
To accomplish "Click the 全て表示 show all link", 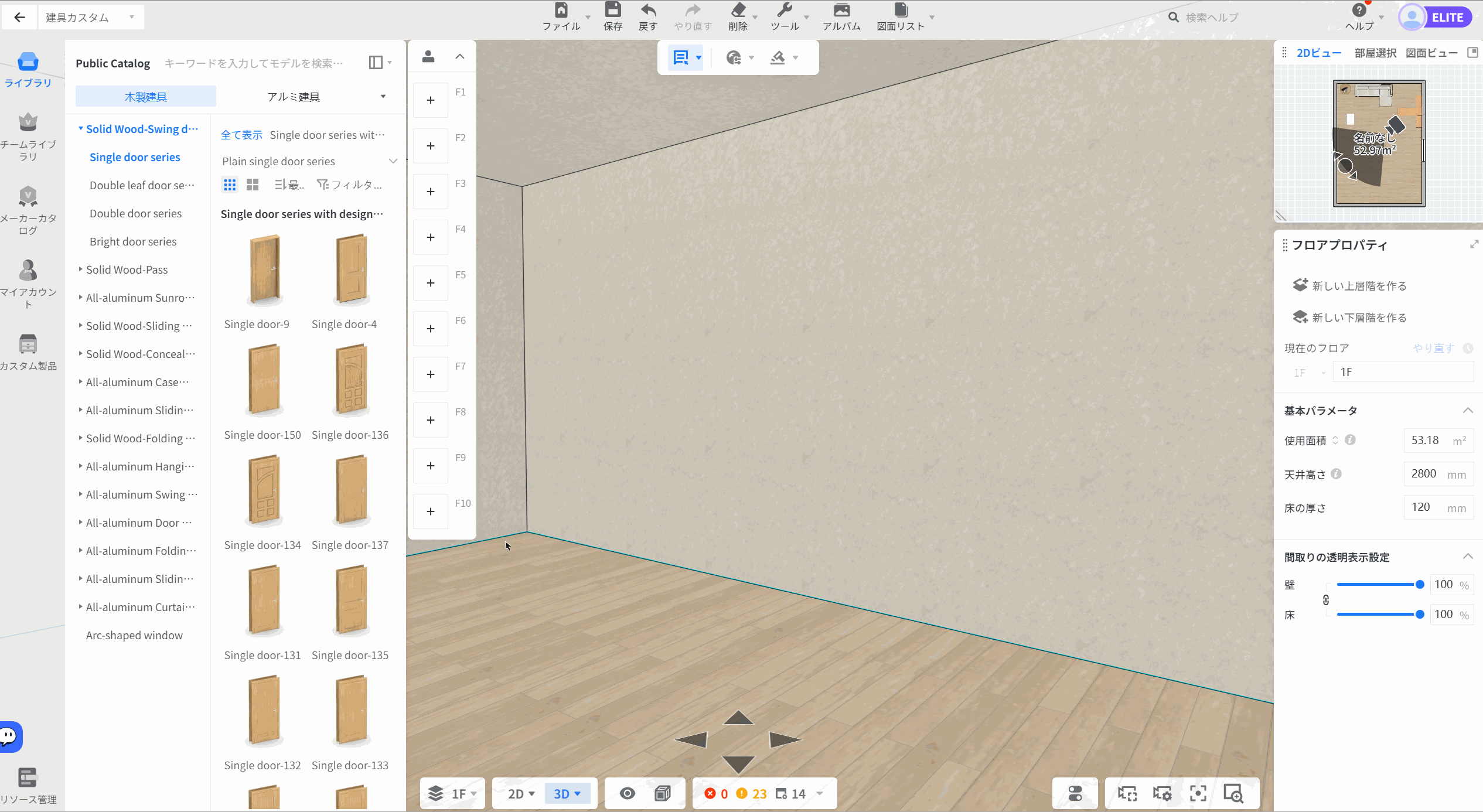I will click(x=241, y=135).
